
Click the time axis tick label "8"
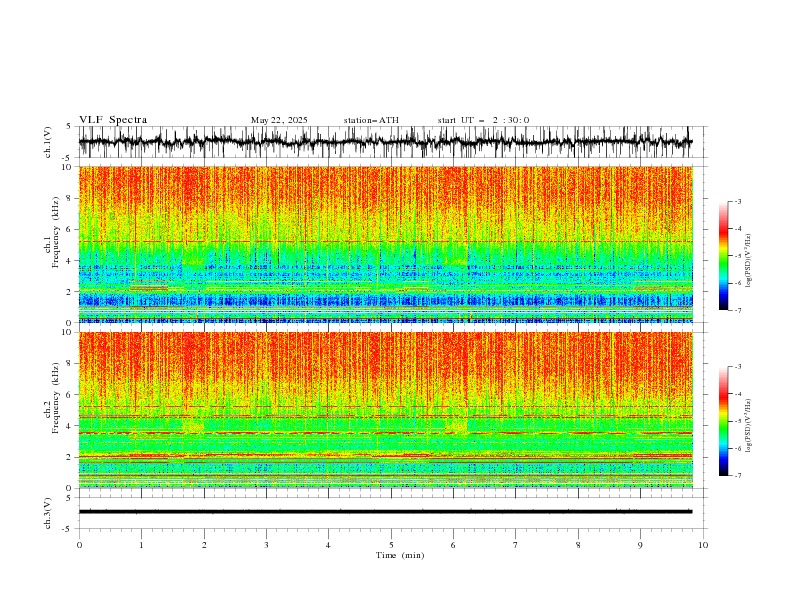click(x=578, y=545)
